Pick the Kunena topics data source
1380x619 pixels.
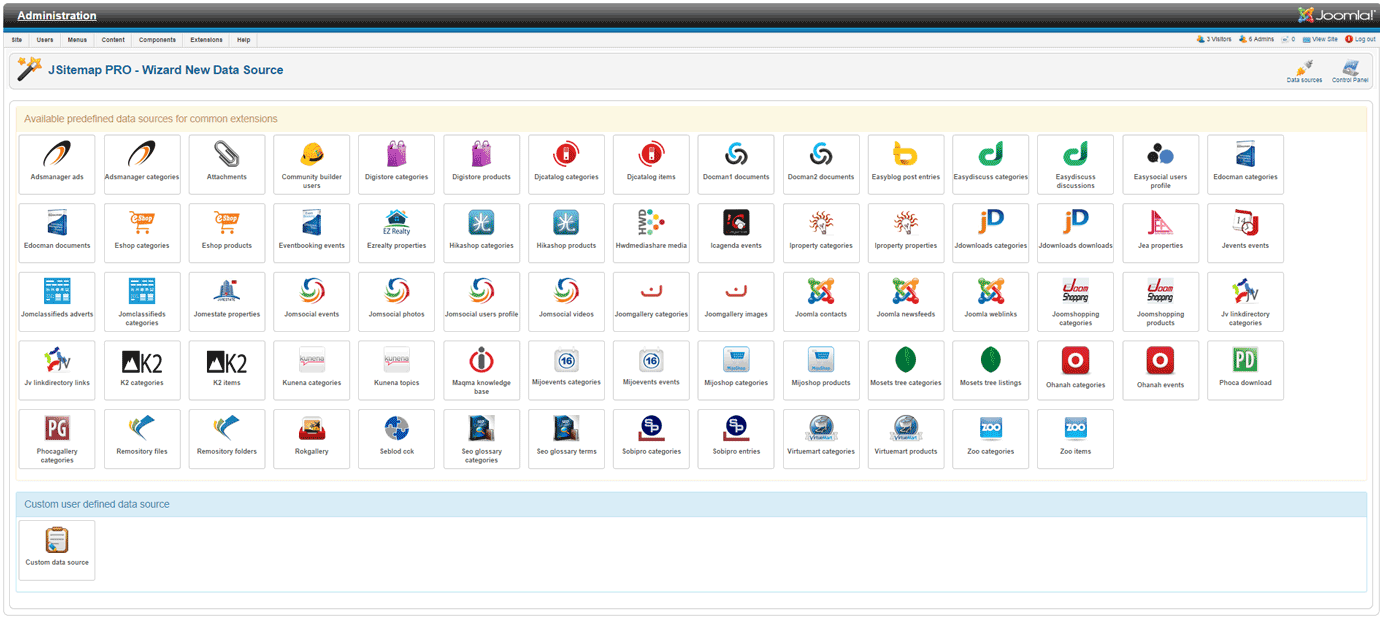(x=396, y=370)
